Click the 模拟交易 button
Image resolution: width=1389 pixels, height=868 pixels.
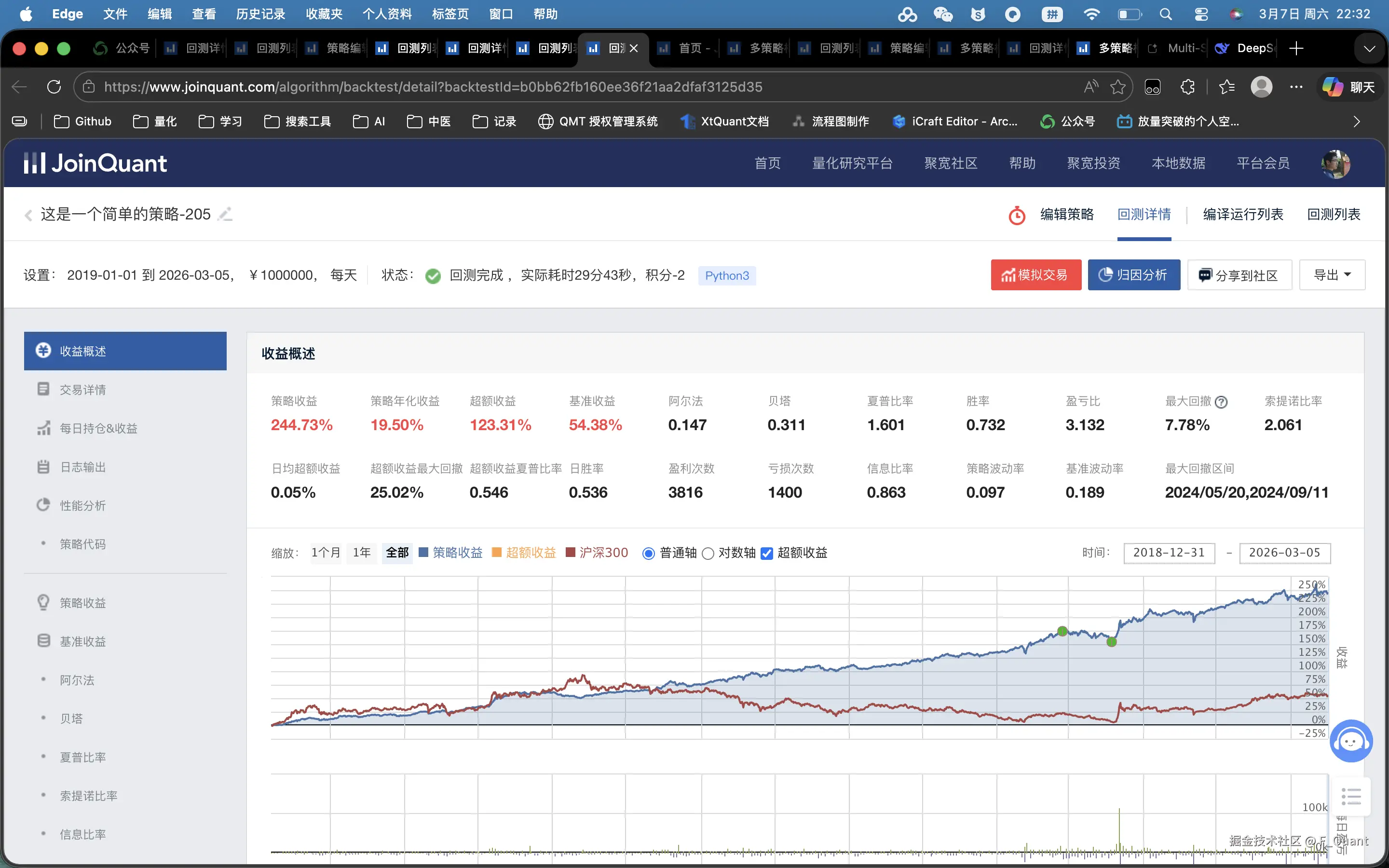point(1035,275)
